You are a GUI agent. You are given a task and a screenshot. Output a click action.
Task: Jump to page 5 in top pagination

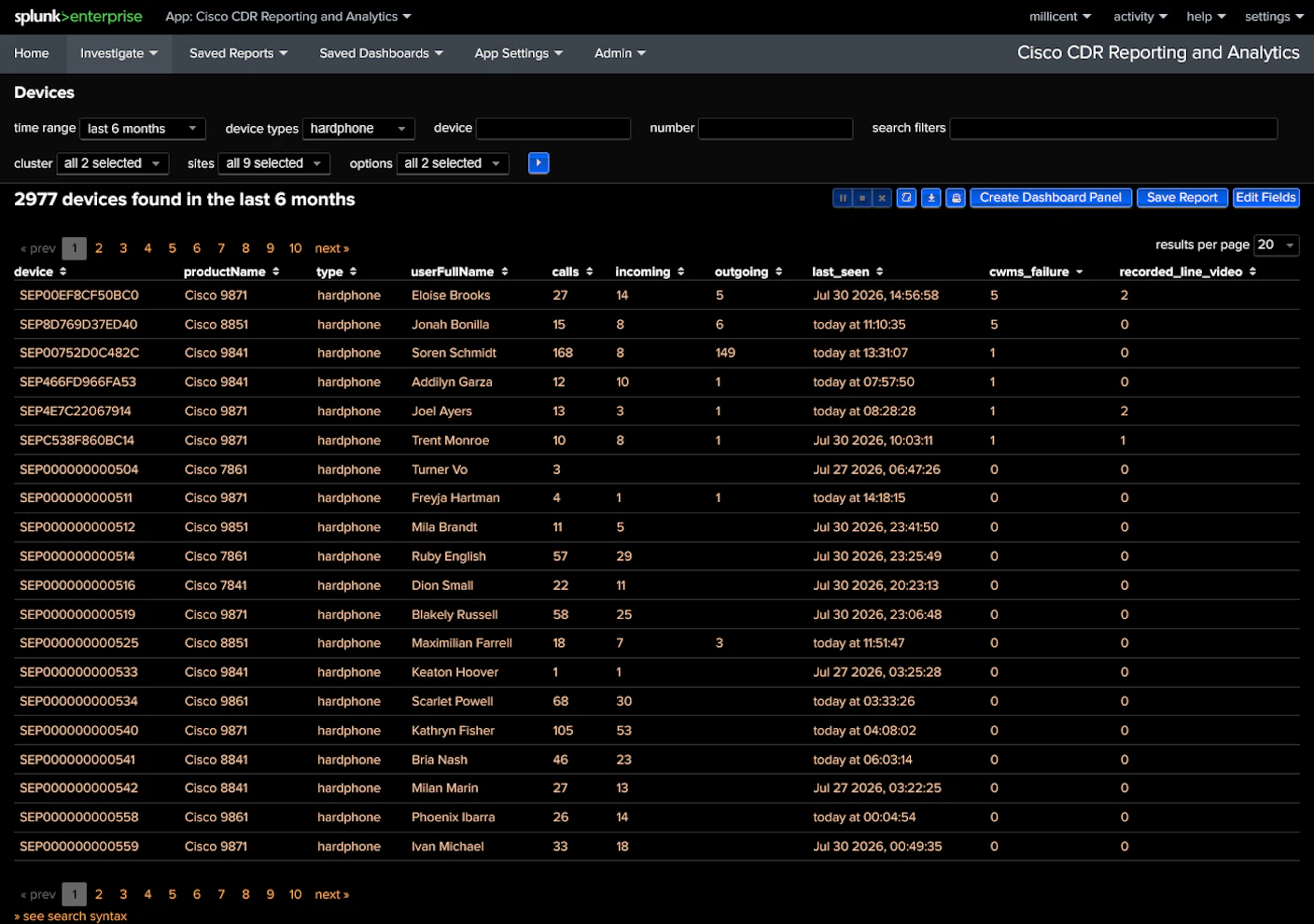(x=173, y=248)
